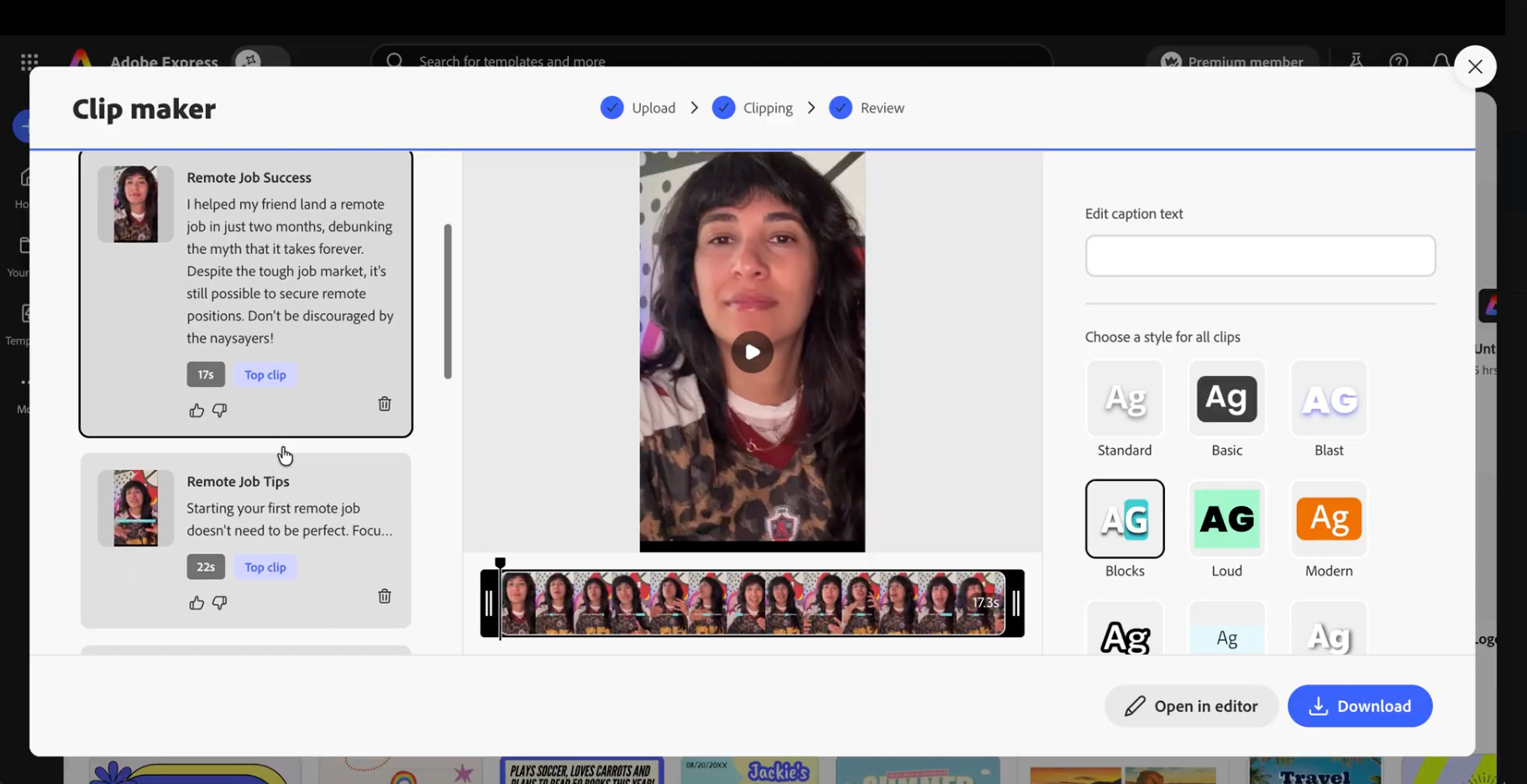
Task: Click Open in editor button
Action: 1191,706
